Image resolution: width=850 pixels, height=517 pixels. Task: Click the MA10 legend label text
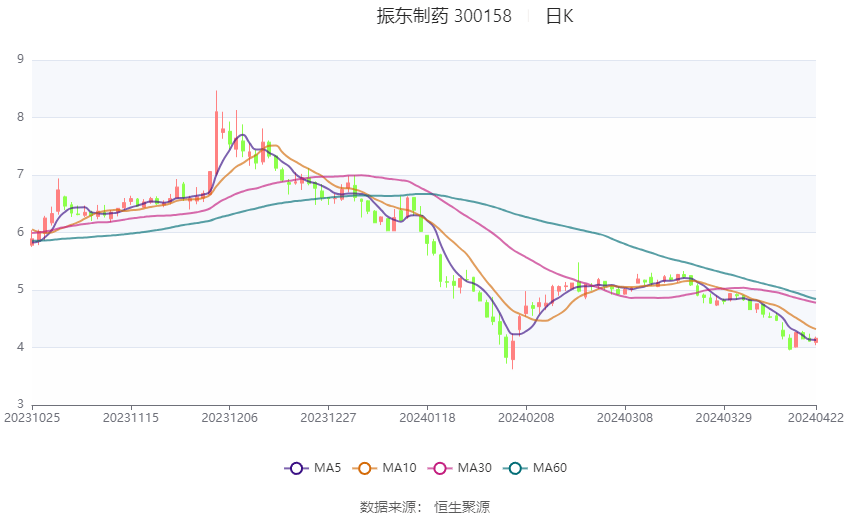pyautogui.click(x=399, y=468)
